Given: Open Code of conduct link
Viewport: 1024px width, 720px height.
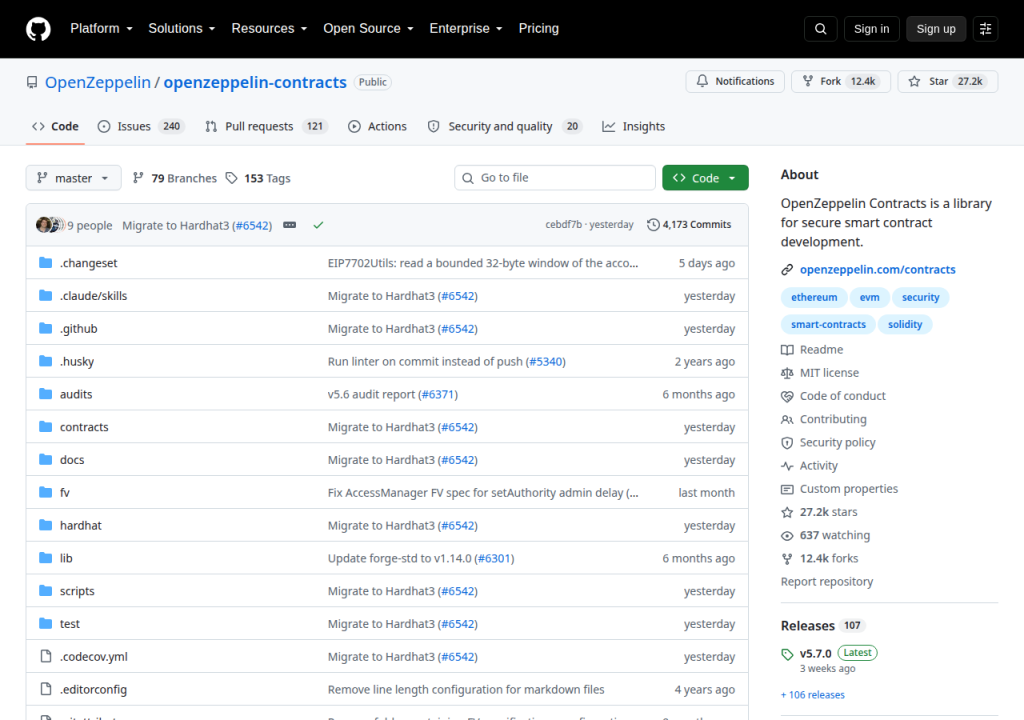Looking at the screenshot, I should pos(833,396).
